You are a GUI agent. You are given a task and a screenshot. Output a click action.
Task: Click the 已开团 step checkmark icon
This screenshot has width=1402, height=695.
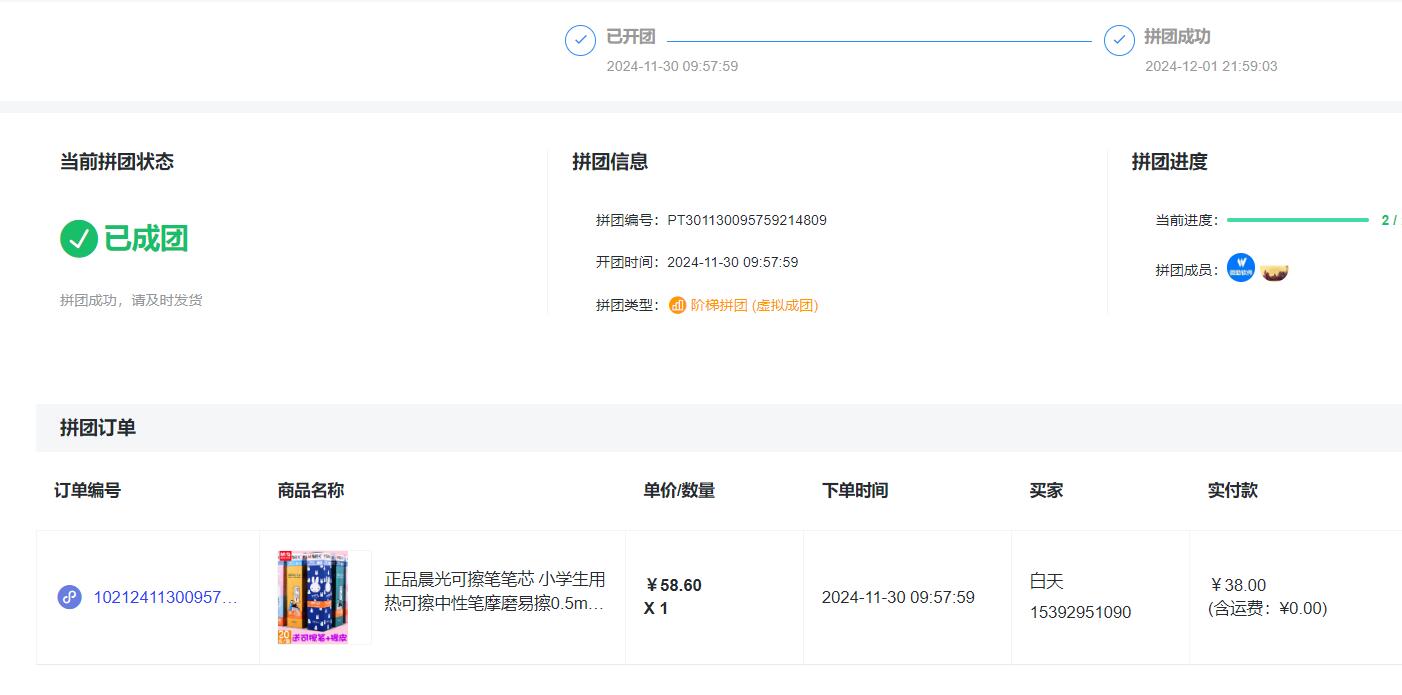point(580,40)
